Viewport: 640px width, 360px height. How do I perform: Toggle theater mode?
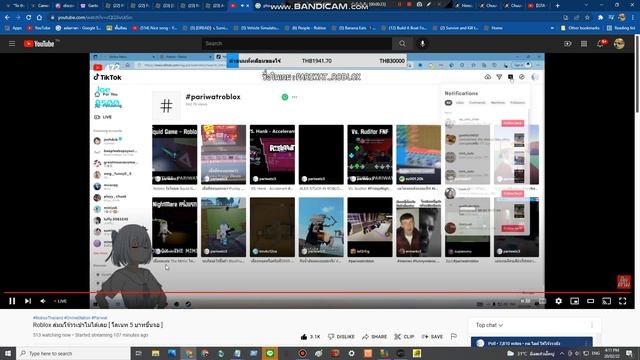click(x=591, y=301)
